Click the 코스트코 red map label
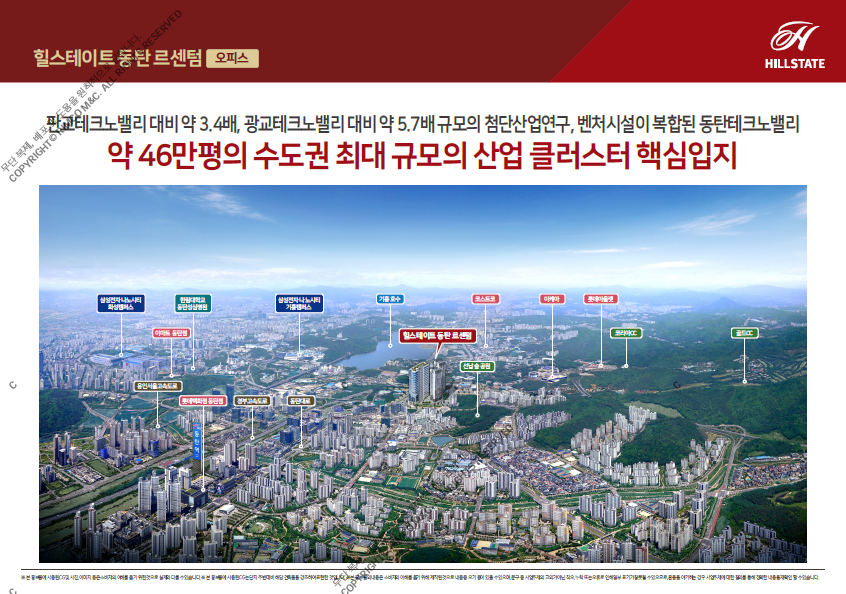Screen dimensions: 846x594 click(486, 299)
